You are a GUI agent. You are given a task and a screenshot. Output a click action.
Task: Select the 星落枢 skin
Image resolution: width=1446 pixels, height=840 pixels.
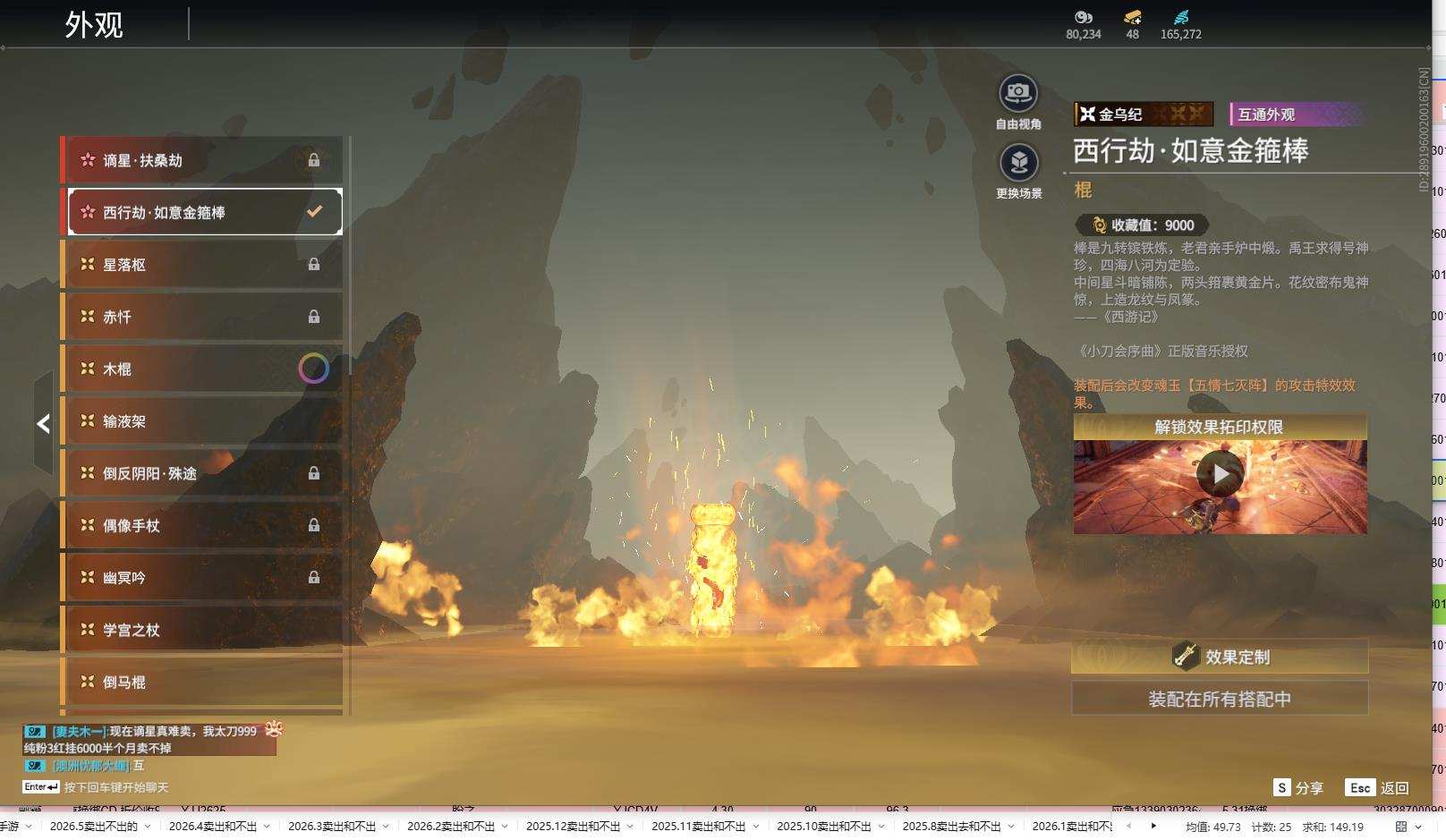202,265
